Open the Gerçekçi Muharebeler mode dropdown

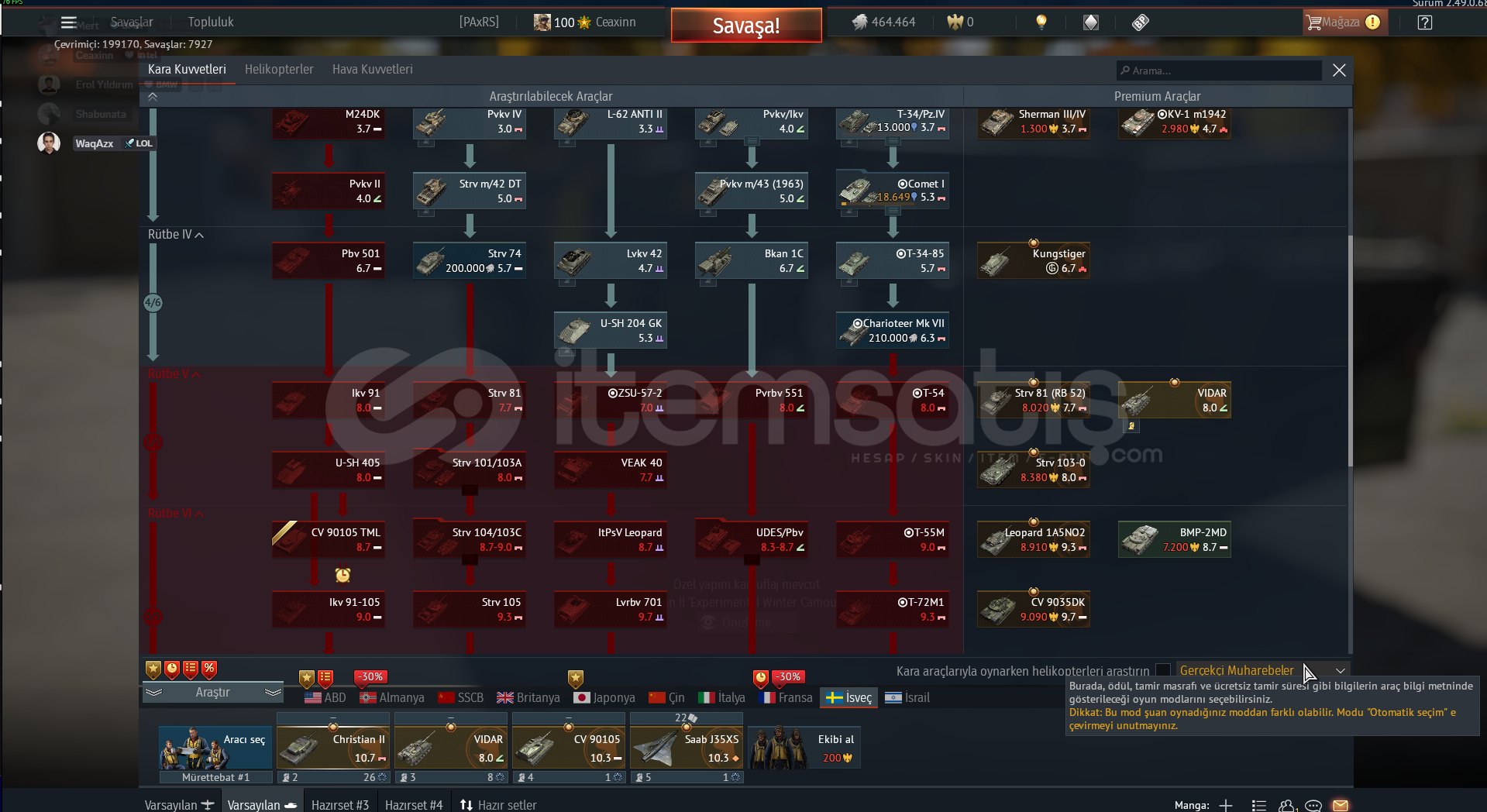click(1340, 670)
